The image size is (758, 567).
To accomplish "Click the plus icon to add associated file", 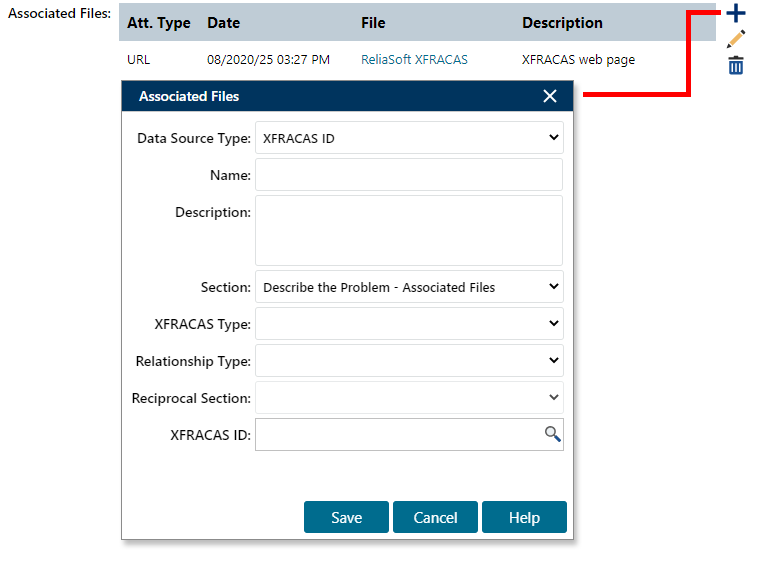I will pyautogui.click(x=736, y=14).
